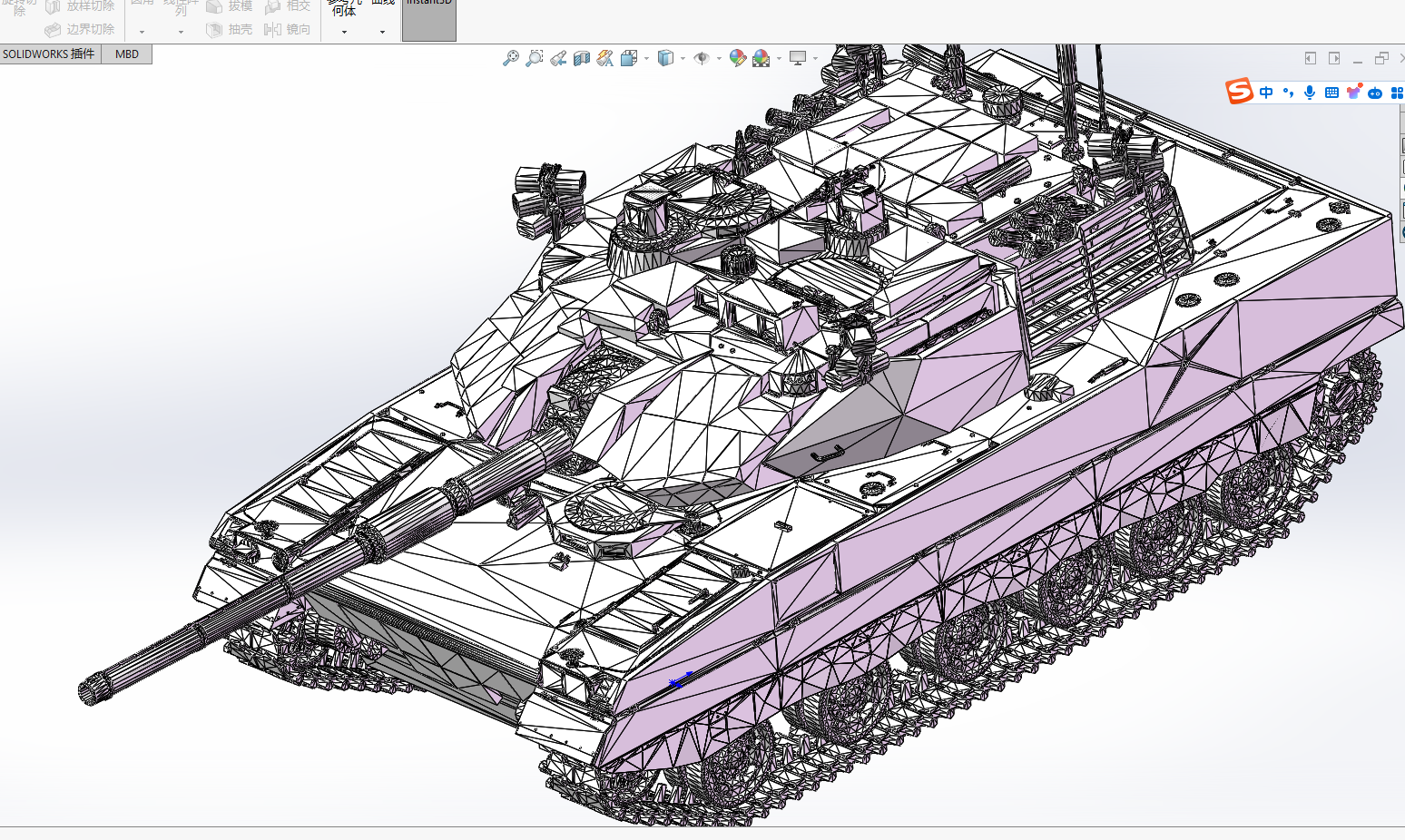Image resolution: width=1405 pixels, height=840 pixels.
Task: Open the Sogou toolbox grid icon
Action: point(1397,93)
